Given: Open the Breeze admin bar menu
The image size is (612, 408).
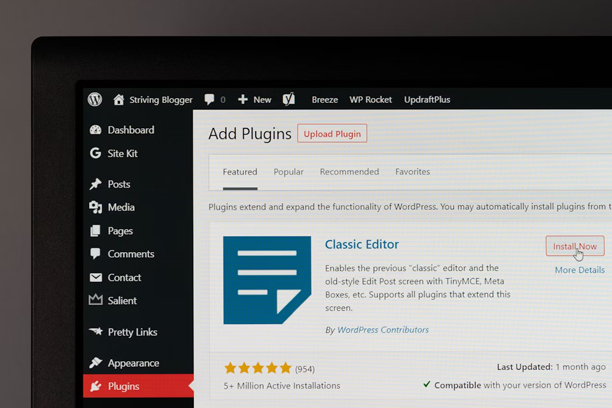Looking at the screenshot, I should 325,100.
